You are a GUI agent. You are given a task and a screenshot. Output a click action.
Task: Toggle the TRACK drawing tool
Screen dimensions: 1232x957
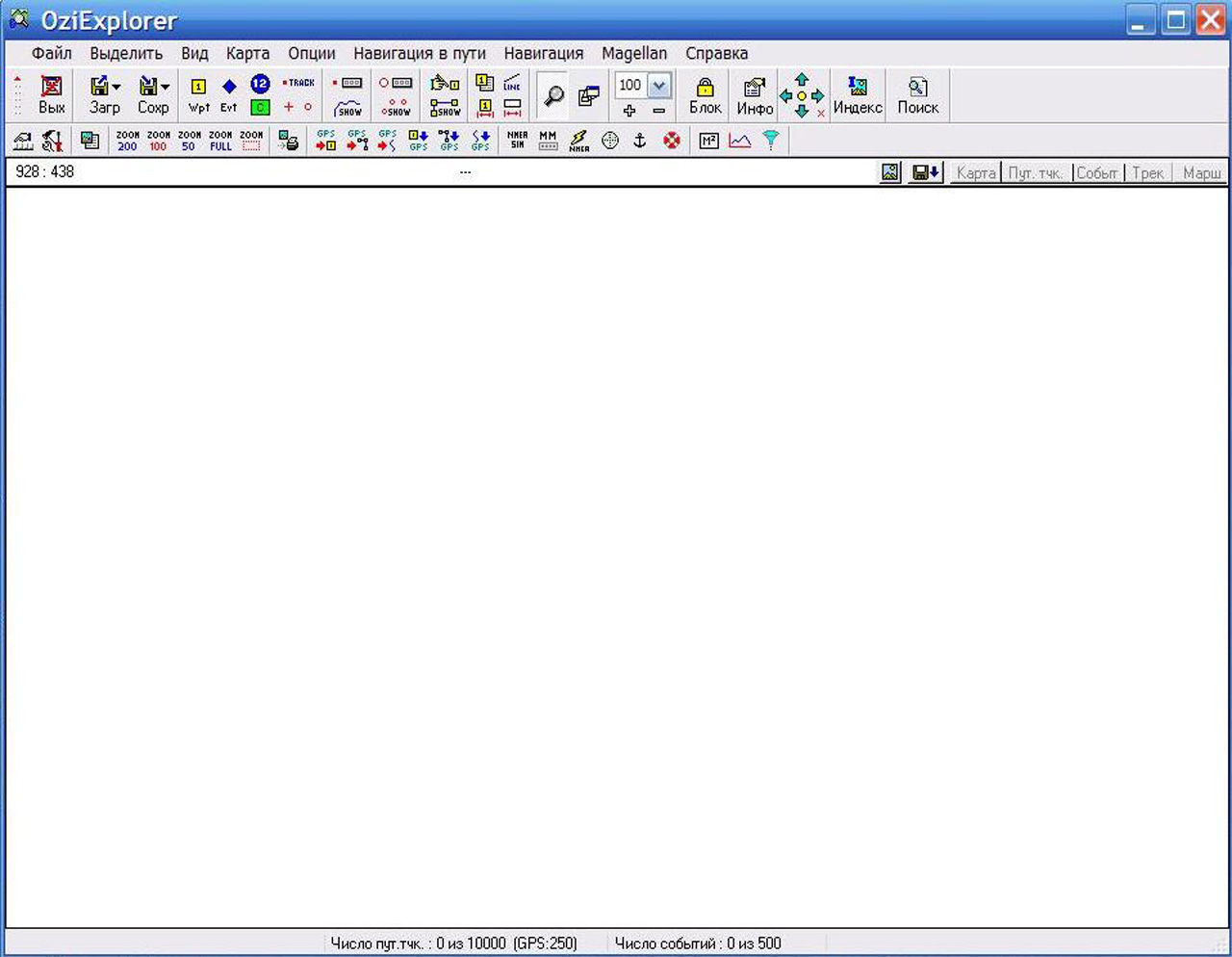tap(298, 83)
